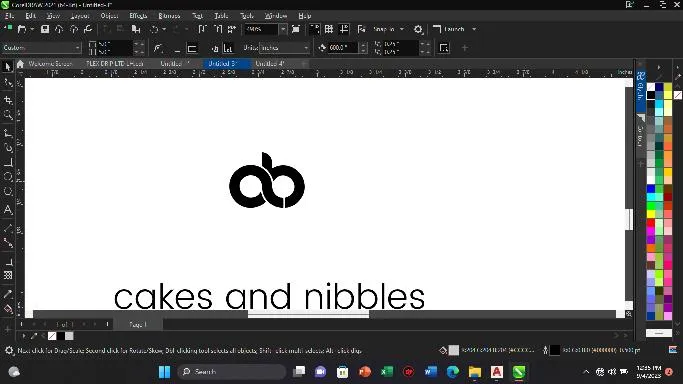Open Excel from the taskbar
Screen dimensions: 683x384
coord(387,372)
